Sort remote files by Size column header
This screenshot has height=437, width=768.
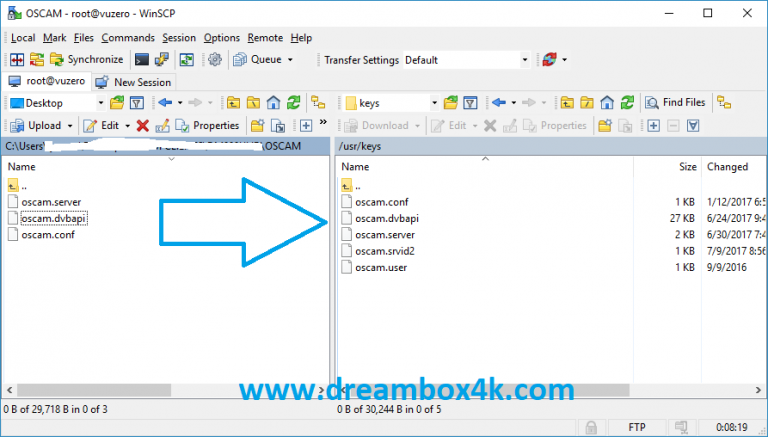(687, 167)
